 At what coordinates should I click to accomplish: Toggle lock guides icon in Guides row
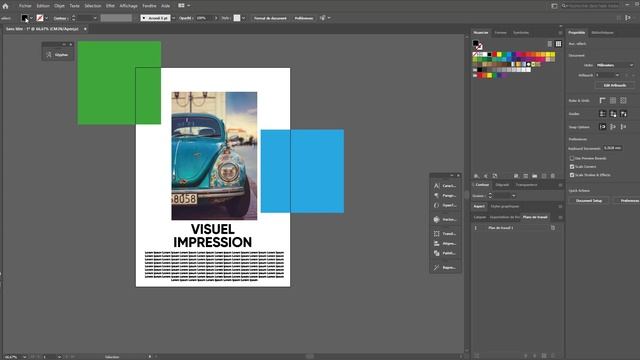click(x=613, y=114)
